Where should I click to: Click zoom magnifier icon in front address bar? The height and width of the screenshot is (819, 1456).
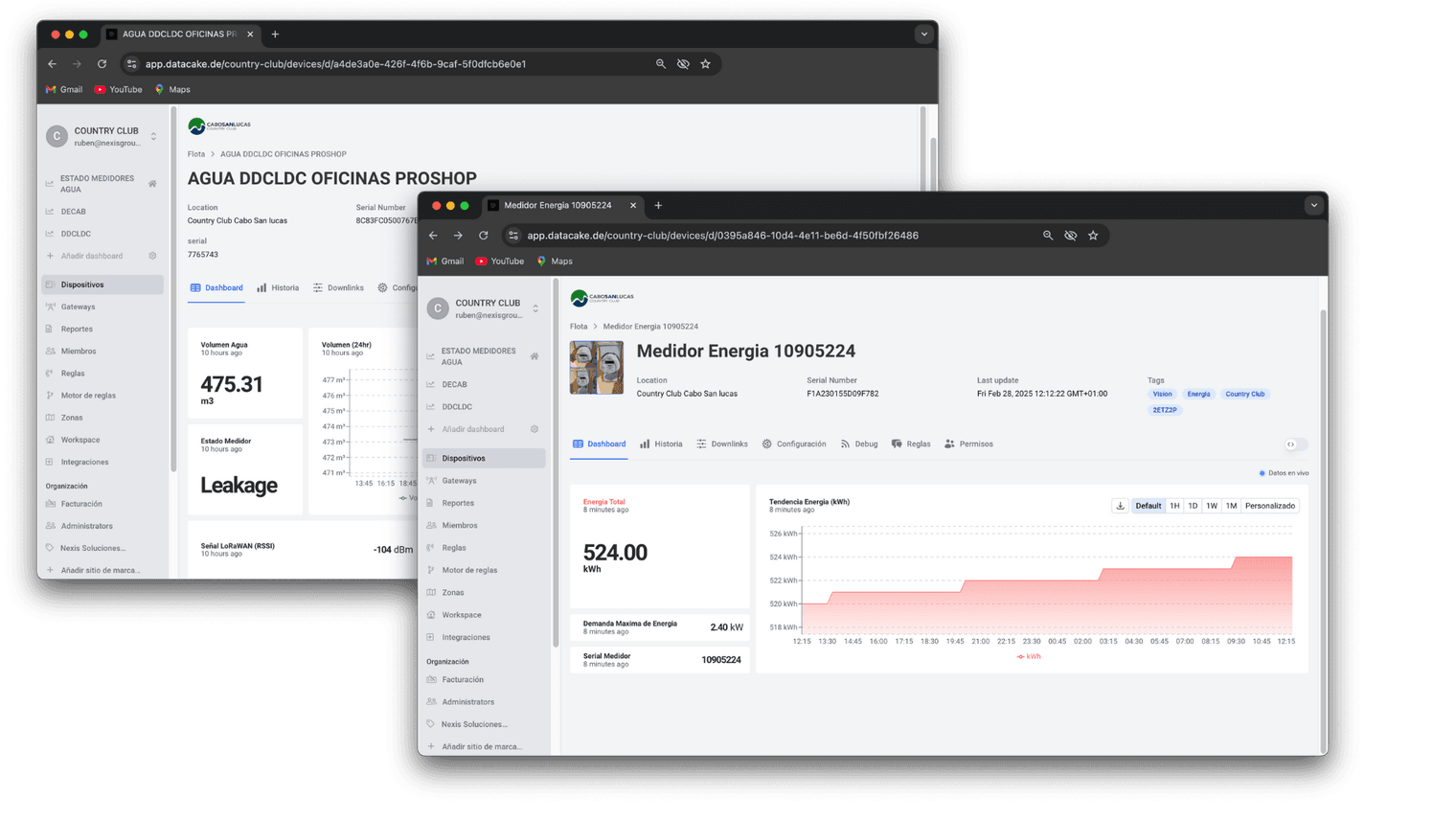point(1048,236)
